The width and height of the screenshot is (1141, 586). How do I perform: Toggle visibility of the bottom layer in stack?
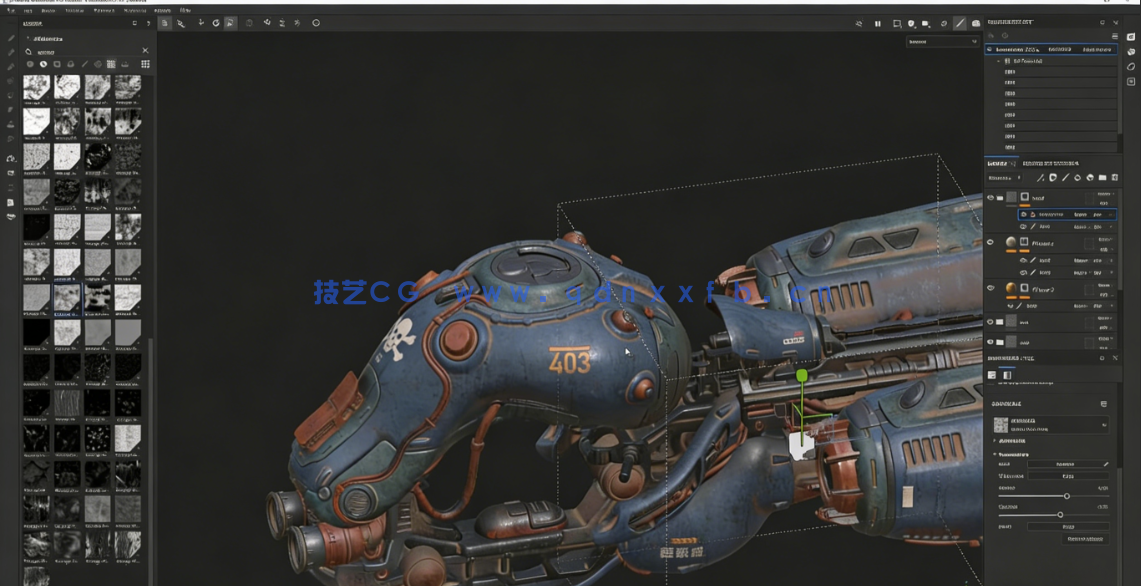(990, 342)
